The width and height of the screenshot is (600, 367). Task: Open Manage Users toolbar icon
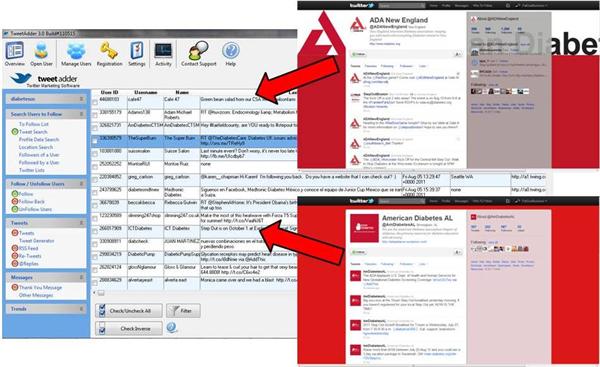tap(76, 54)
